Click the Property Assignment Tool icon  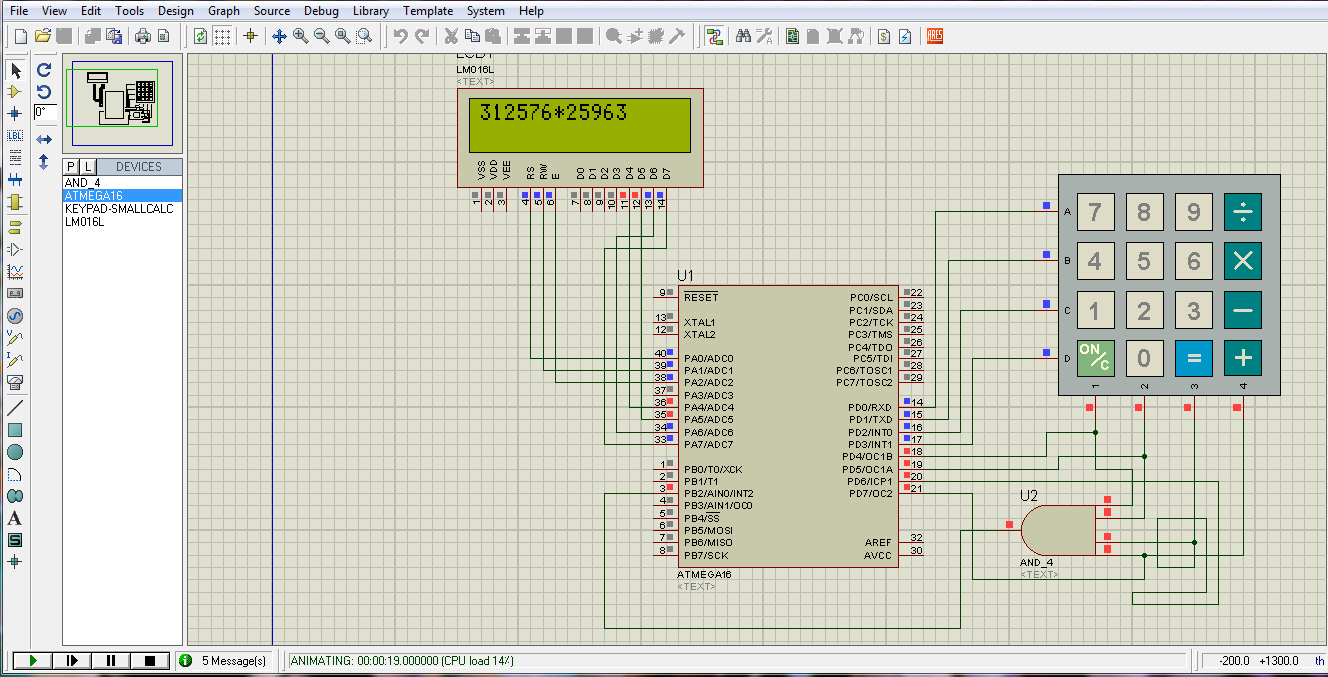tap(765, 36)
